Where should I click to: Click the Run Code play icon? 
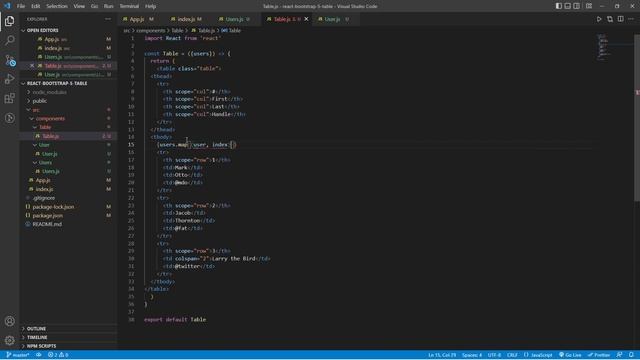point(599,19)
